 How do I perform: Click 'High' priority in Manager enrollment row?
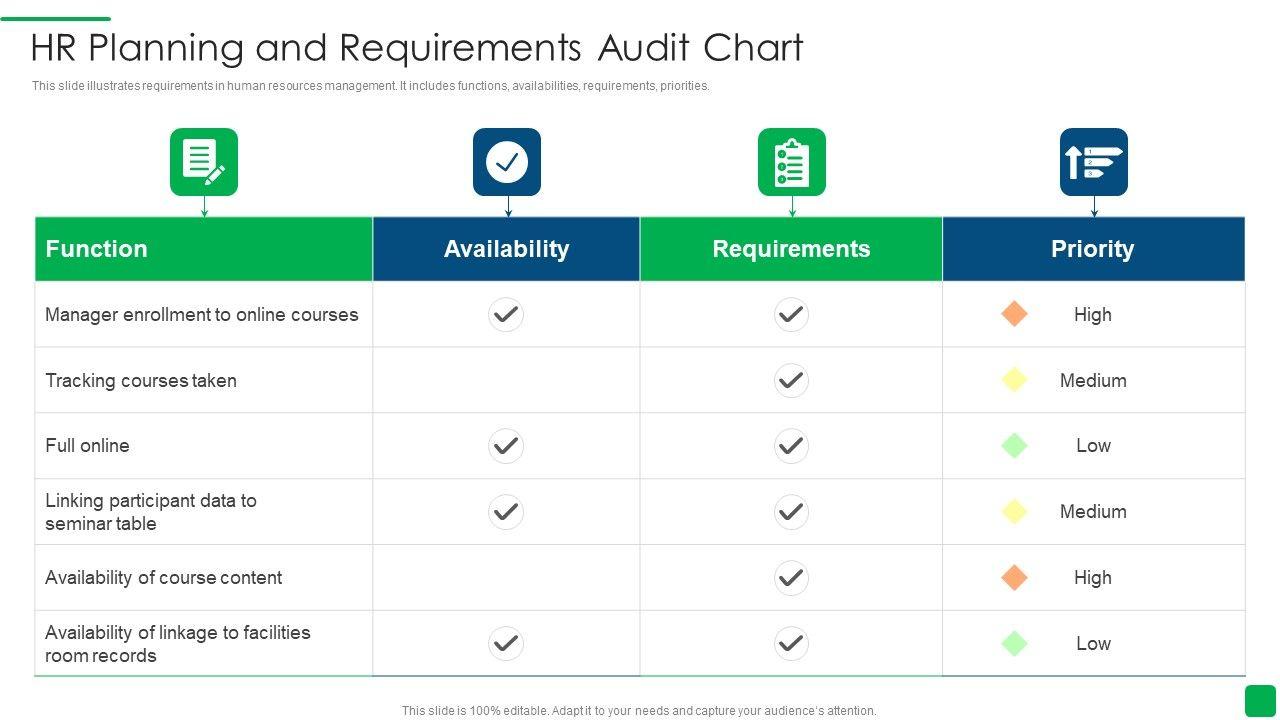click(1093, 314)
